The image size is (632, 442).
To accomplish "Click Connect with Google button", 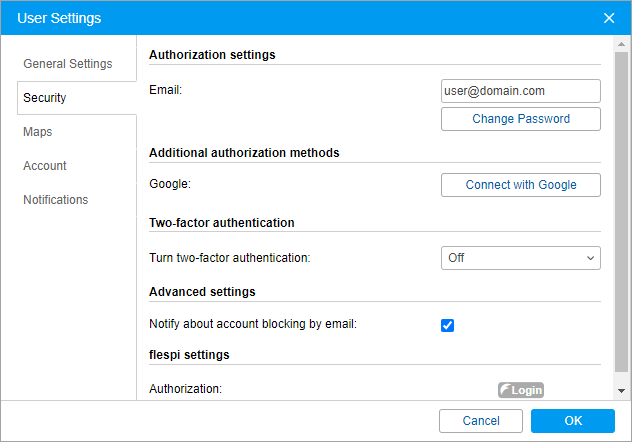I will pos(520,185).
